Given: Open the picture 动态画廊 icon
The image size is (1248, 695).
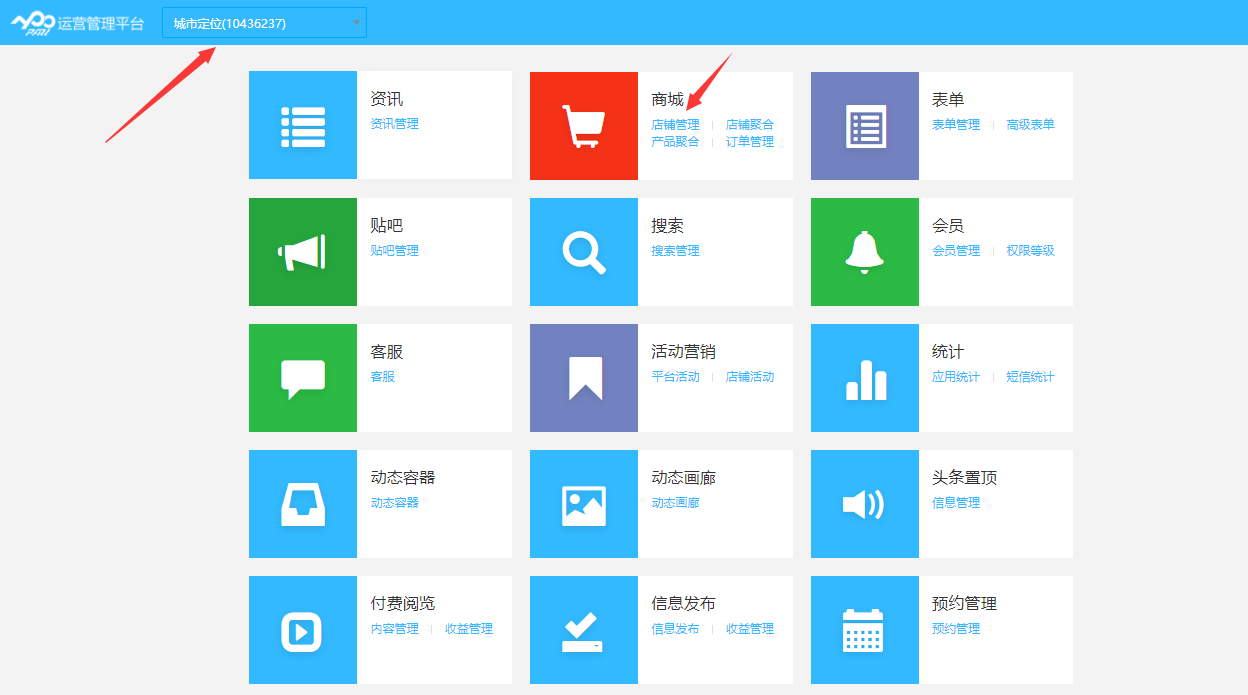Looking at the screenshot, I should [x=583, y=504].
